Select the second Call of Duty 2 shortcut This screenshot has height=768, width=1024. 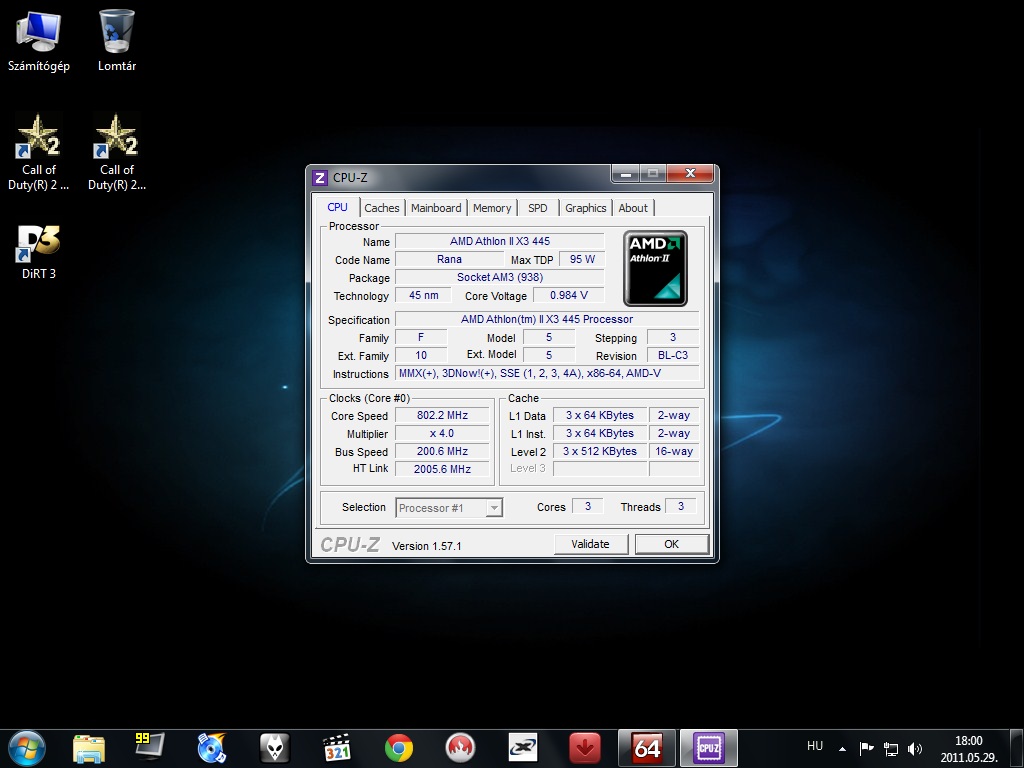117,152
